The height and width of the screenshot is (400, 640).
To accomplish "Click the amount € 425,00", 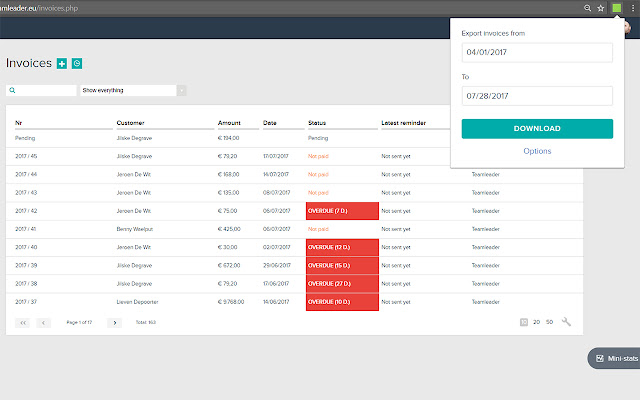I will (x=229, y=229).
